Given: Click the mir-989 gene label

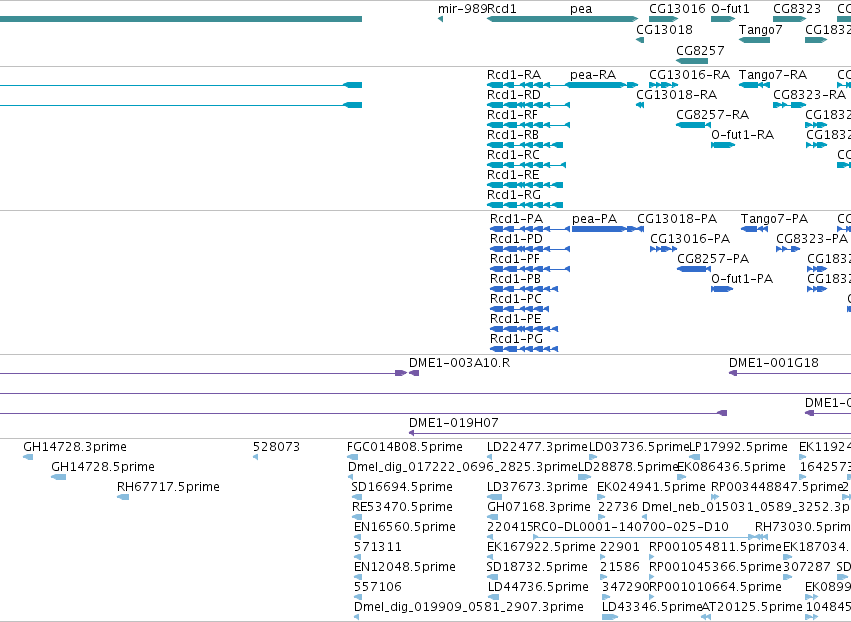Looking at the screenshot, I should [x=462, y=9].
